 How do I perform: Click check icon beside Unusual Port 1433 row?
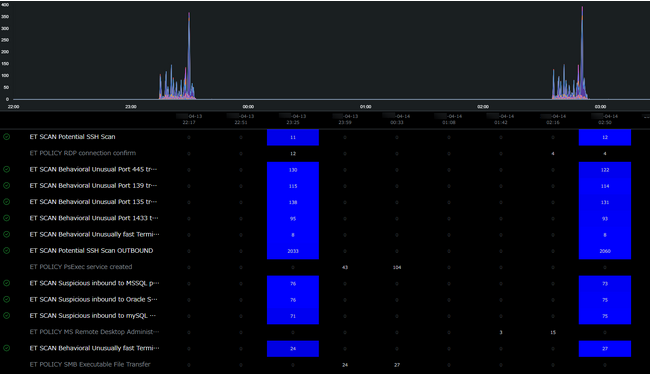point(7,218)
